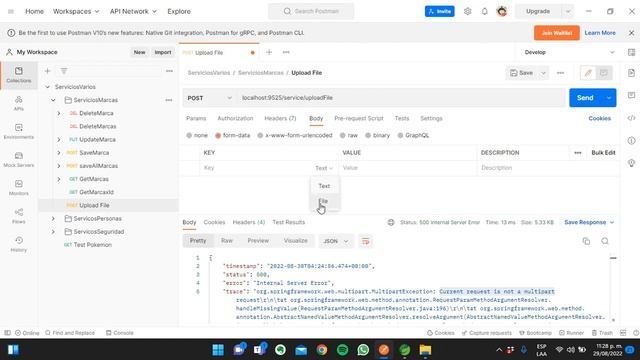Click the network globe icon beside status

point(391,222)
